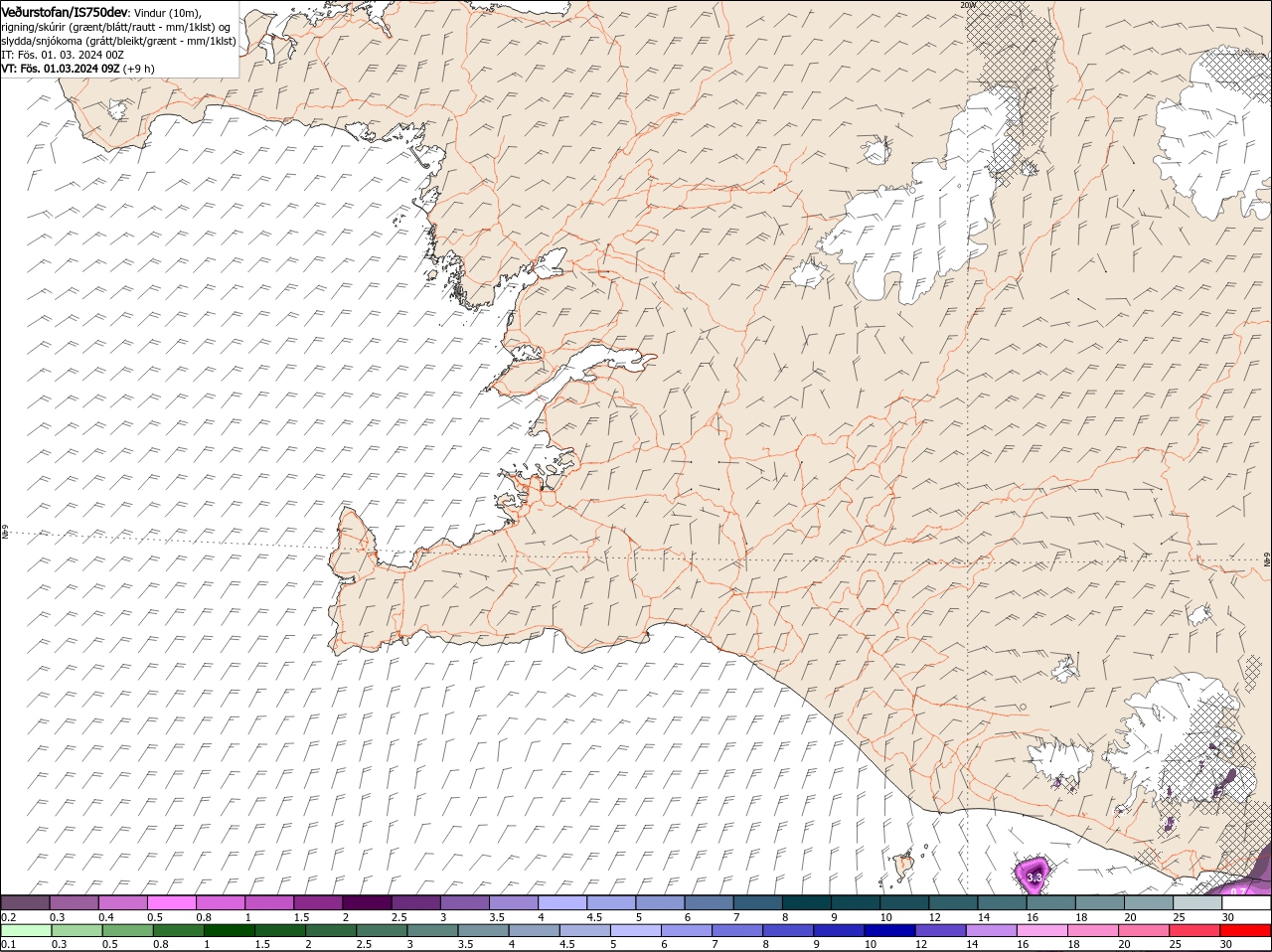Click Heimaey island south of the coast
1272x952 pixels.
tap(903, 867)
